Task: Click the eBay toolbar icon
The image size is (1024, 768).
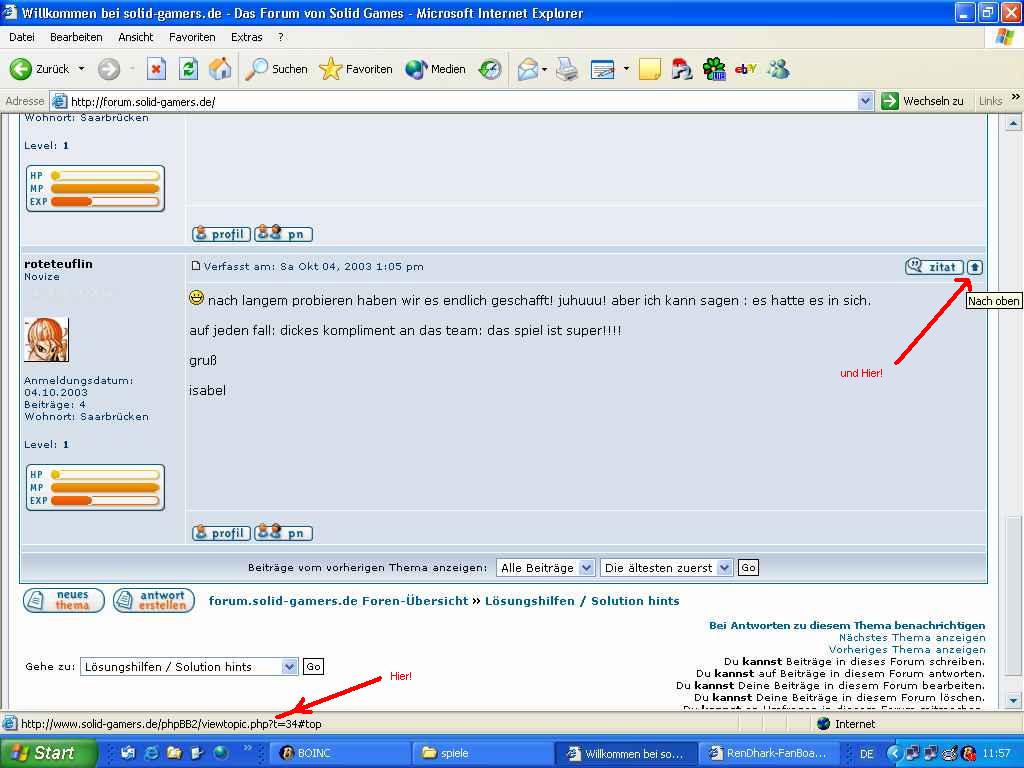Action: pos(745,69)
